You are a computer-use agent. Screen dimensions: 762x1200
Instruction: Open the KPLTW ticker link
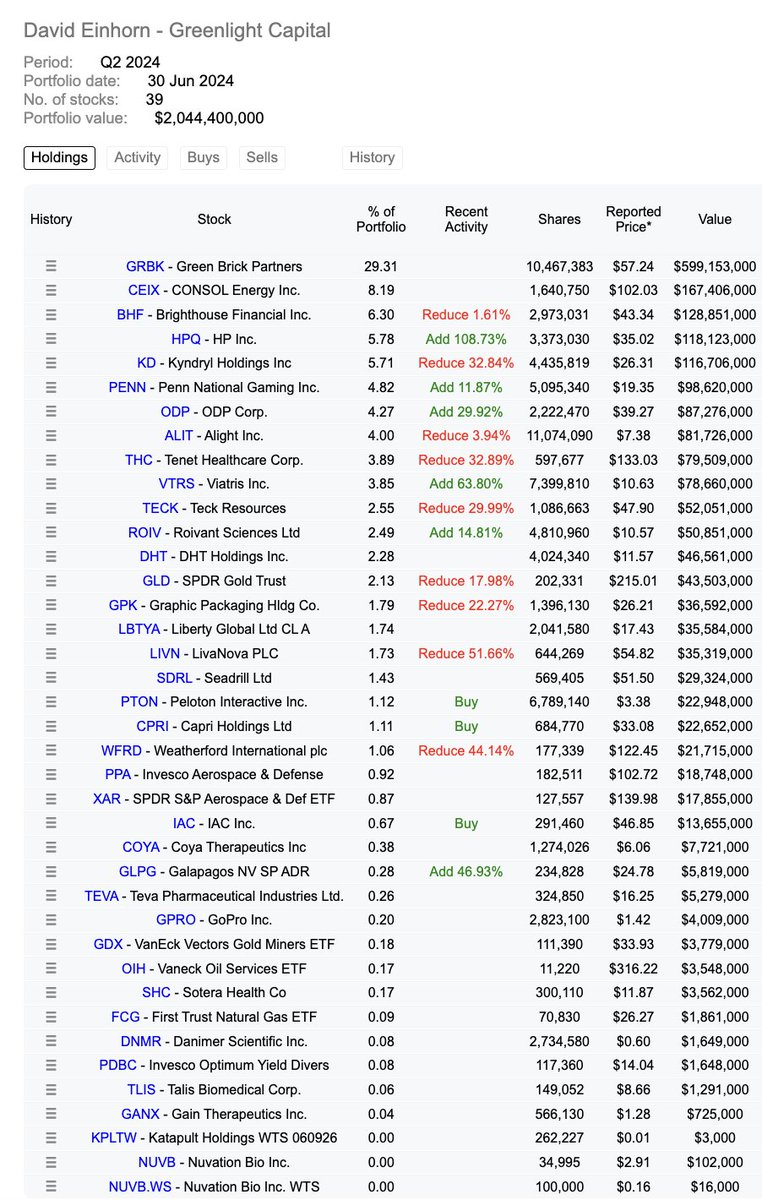click(x=113, y=1137)
